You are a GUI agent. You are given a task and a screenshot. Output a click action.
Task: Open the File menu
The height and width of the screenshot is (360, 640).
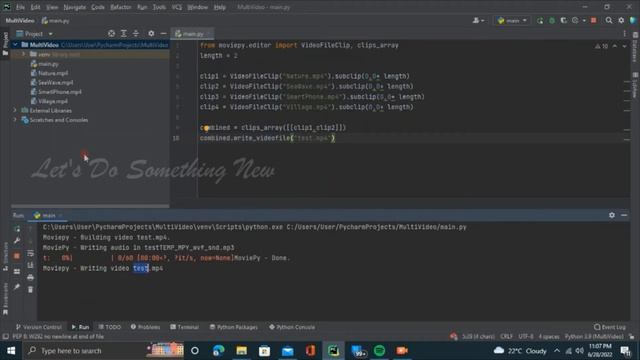pos(20,7)
